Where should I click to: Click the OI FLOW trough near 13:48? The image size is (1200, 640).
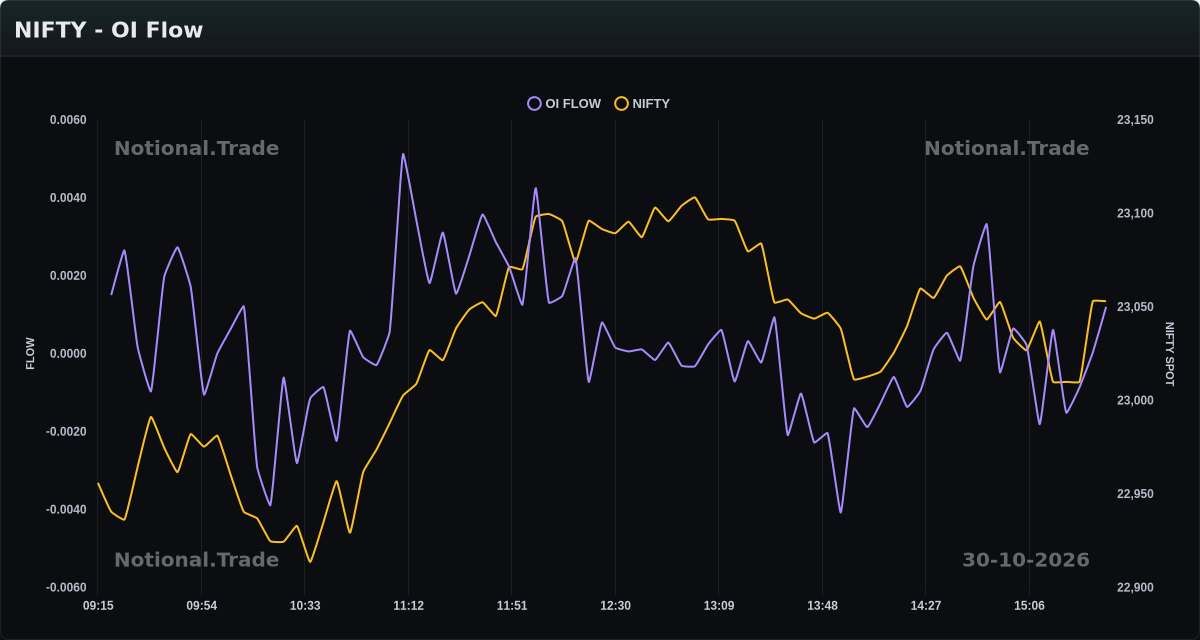pos(840,512)
